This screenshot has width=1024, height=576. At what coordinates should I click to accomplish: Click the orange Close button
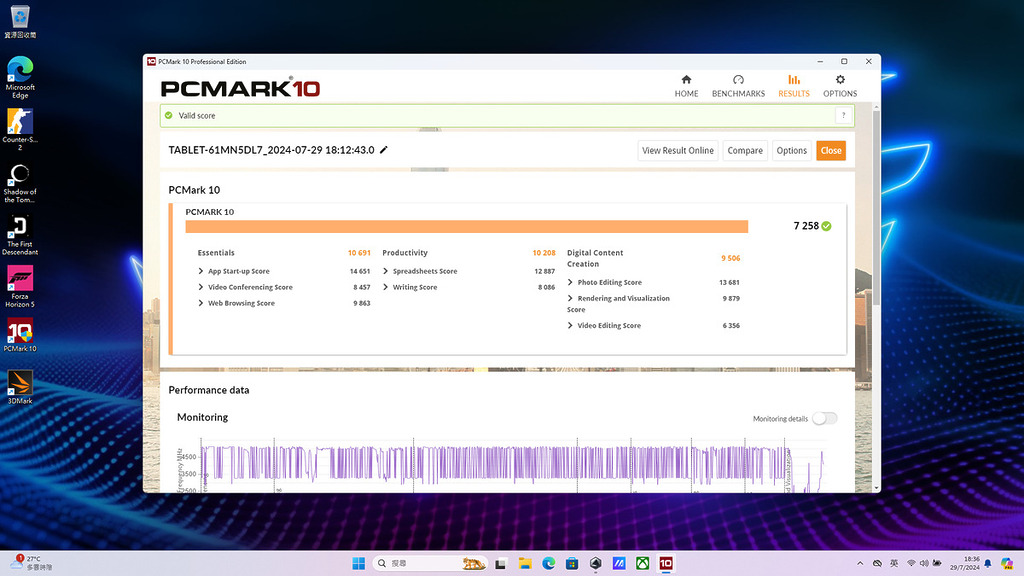830,150
